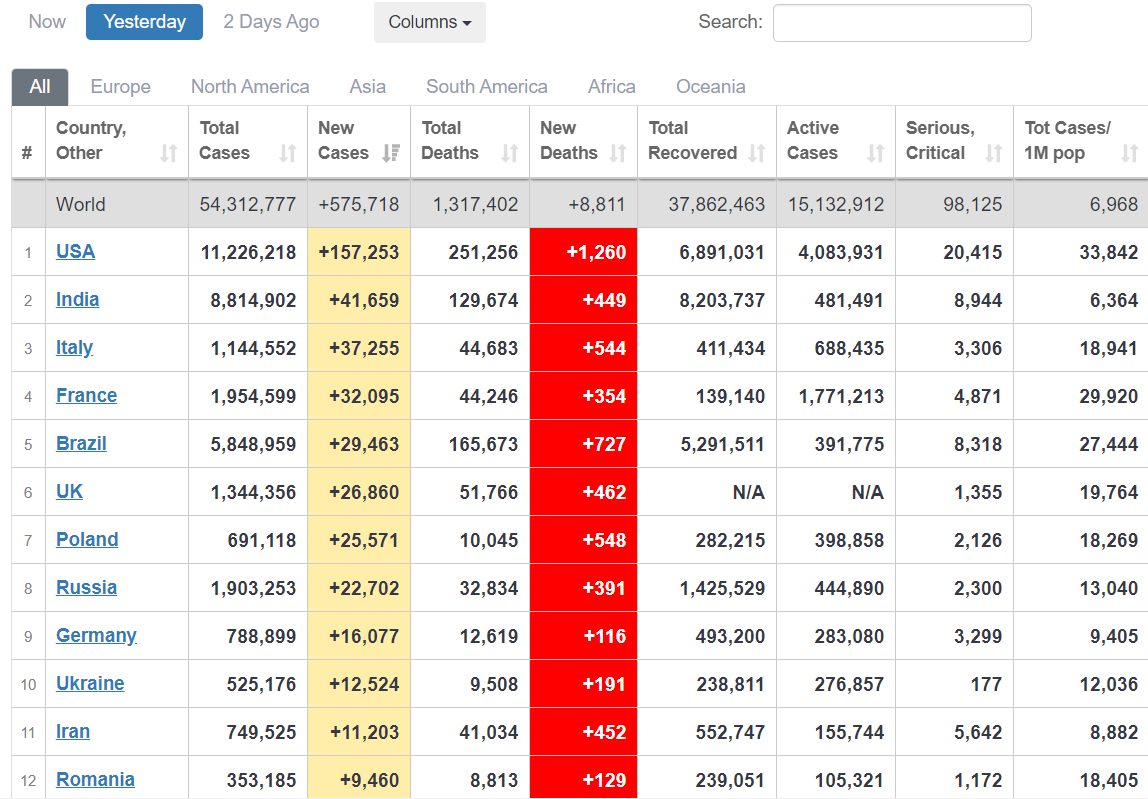Select the Asia continent tab
1148x799 pixels.
click(x=367, y=87)
